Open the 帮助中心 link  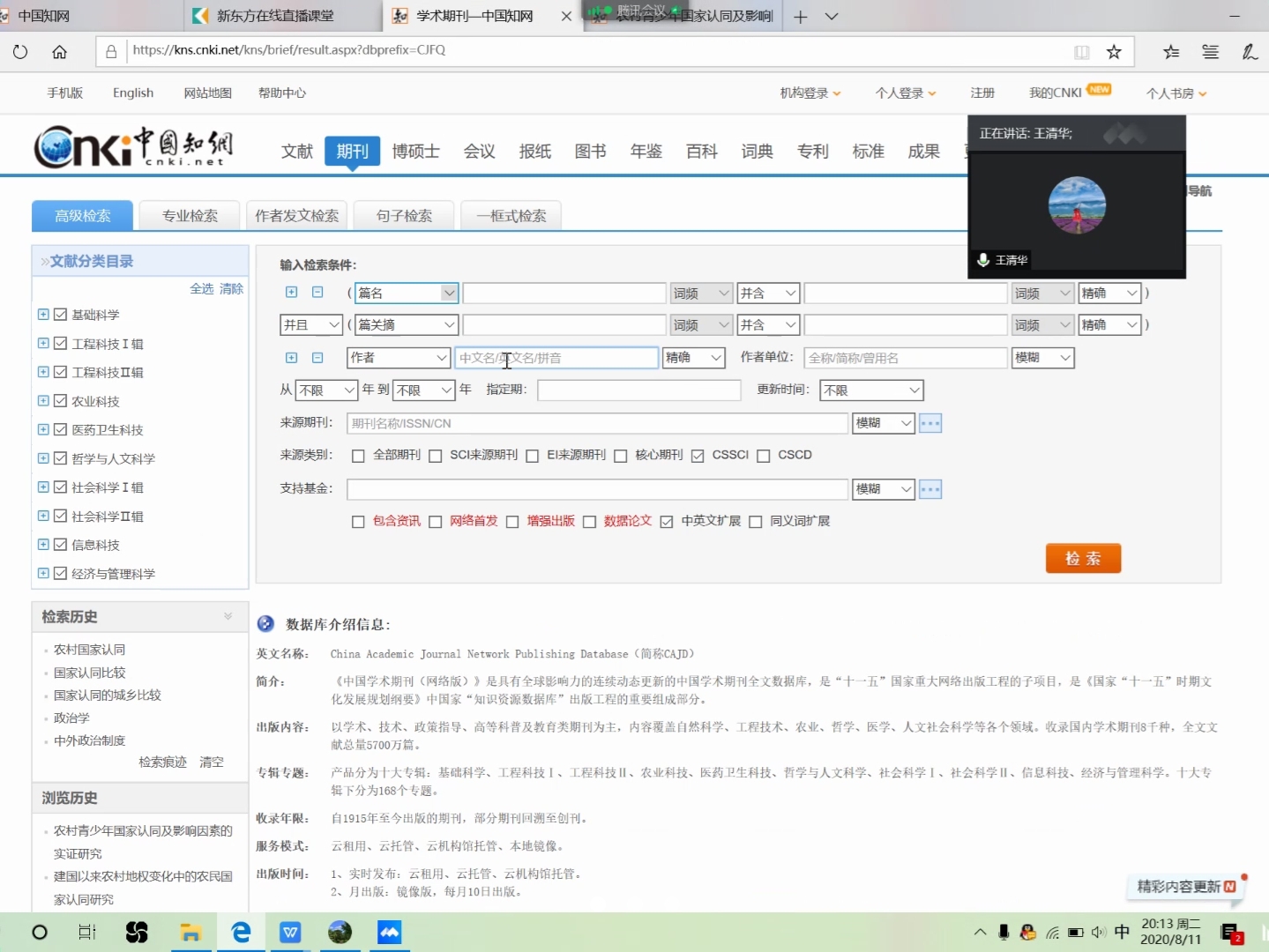point(282,93)
